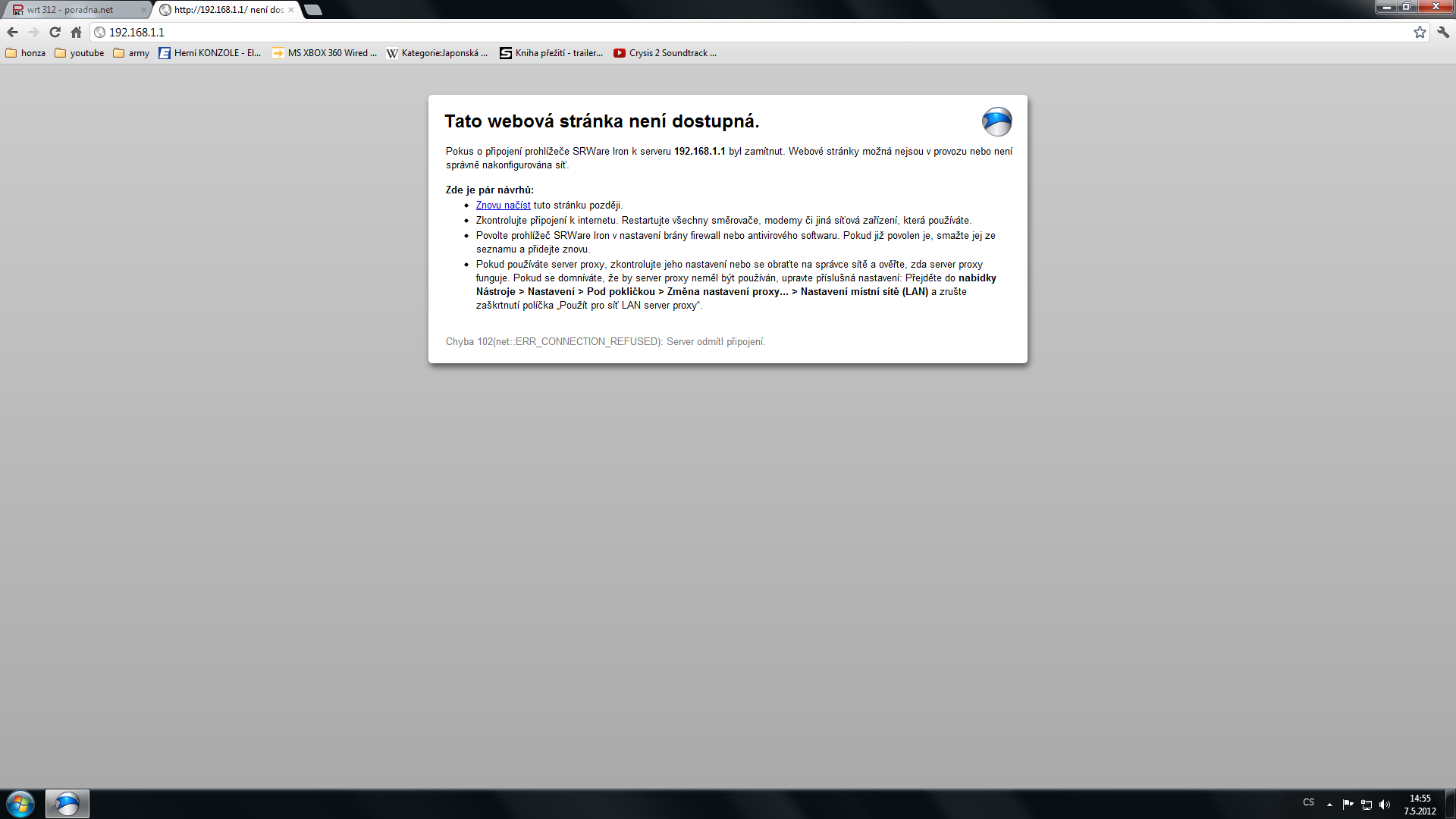
Task: Open the Windows Start menu orb
Action: click(x=20, y=804)
